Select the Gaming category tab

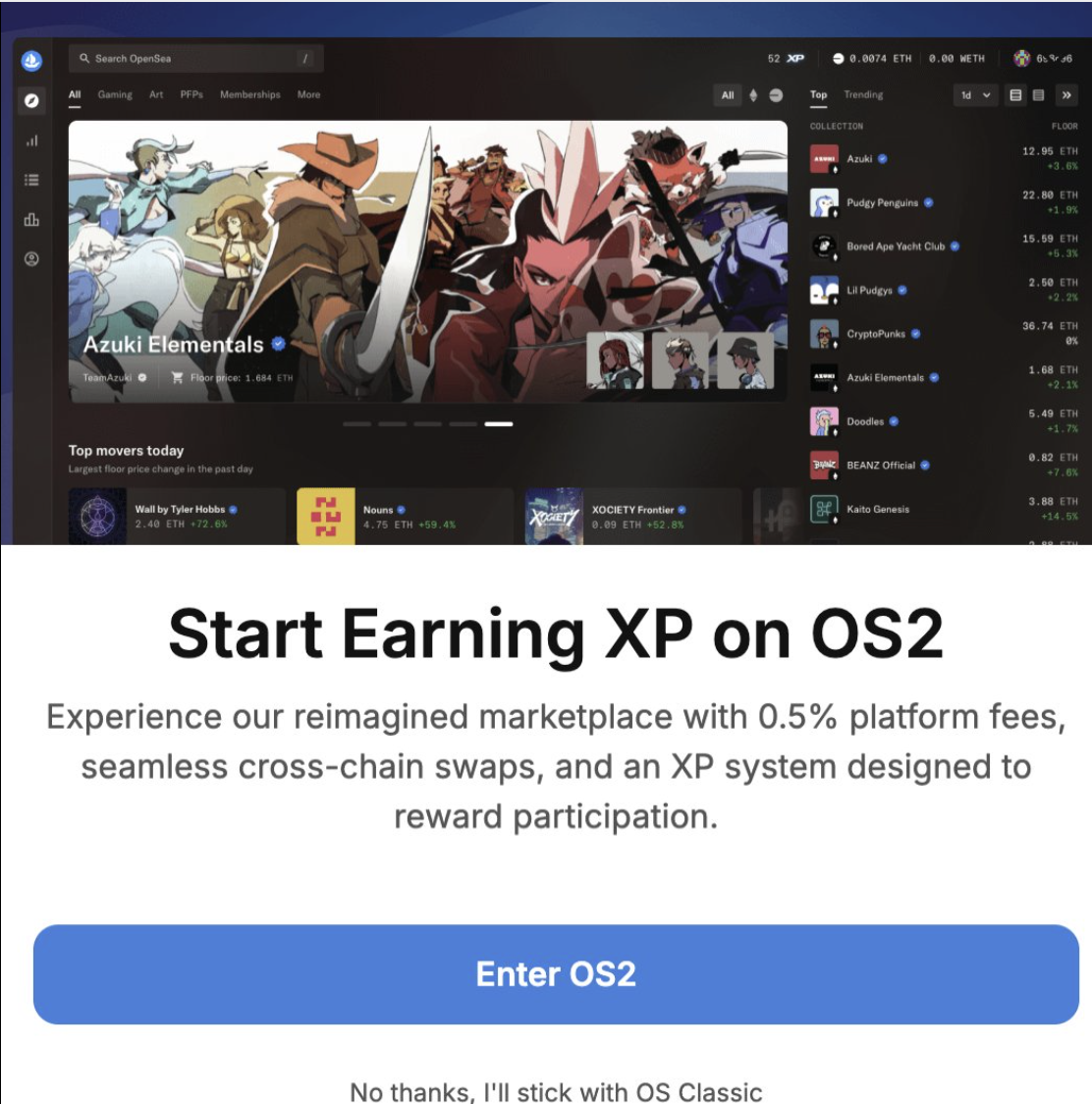[115, 94]
